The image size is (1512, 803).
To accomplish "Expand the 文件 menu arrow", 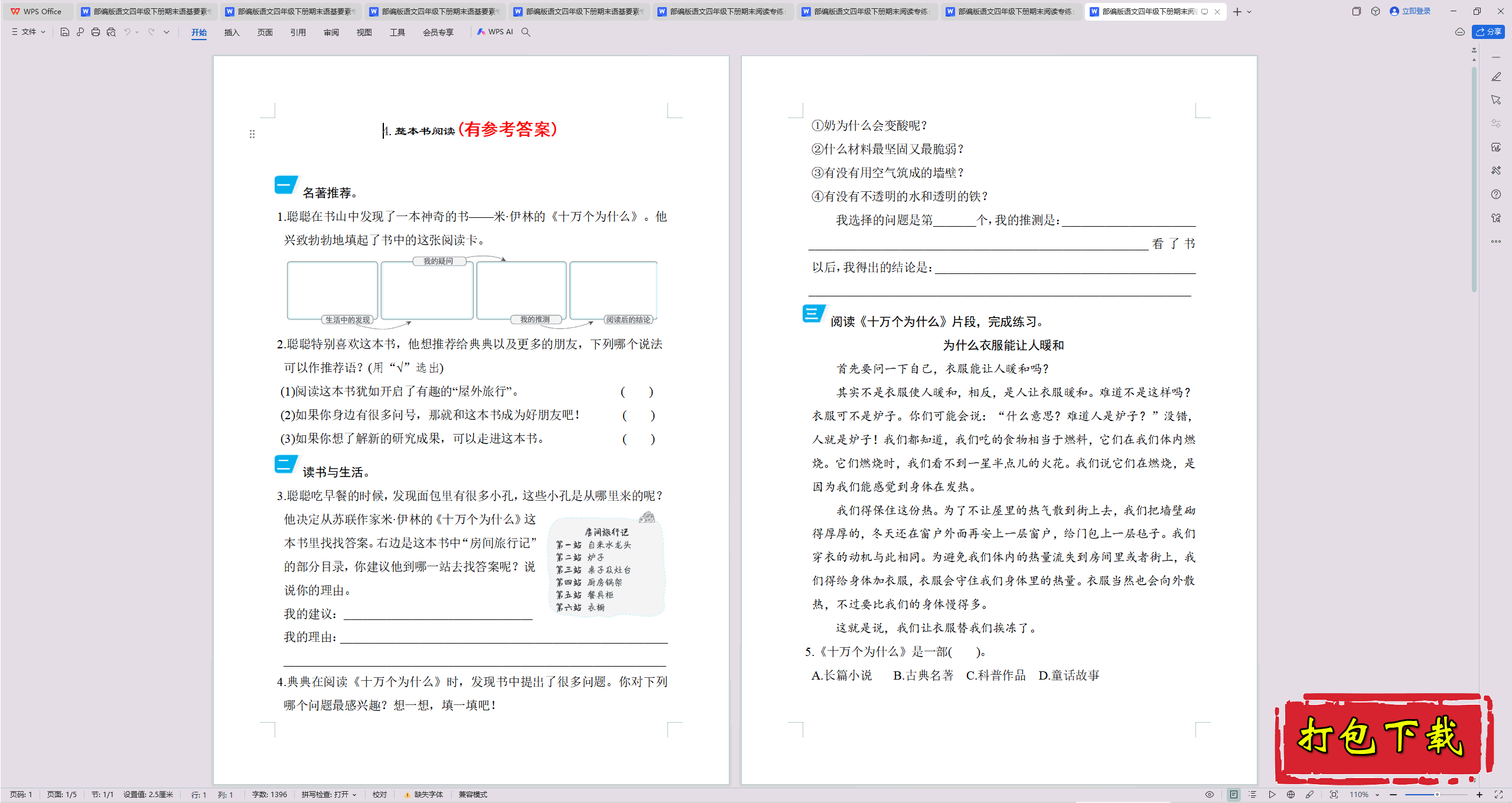I will [x=43, y=32].
